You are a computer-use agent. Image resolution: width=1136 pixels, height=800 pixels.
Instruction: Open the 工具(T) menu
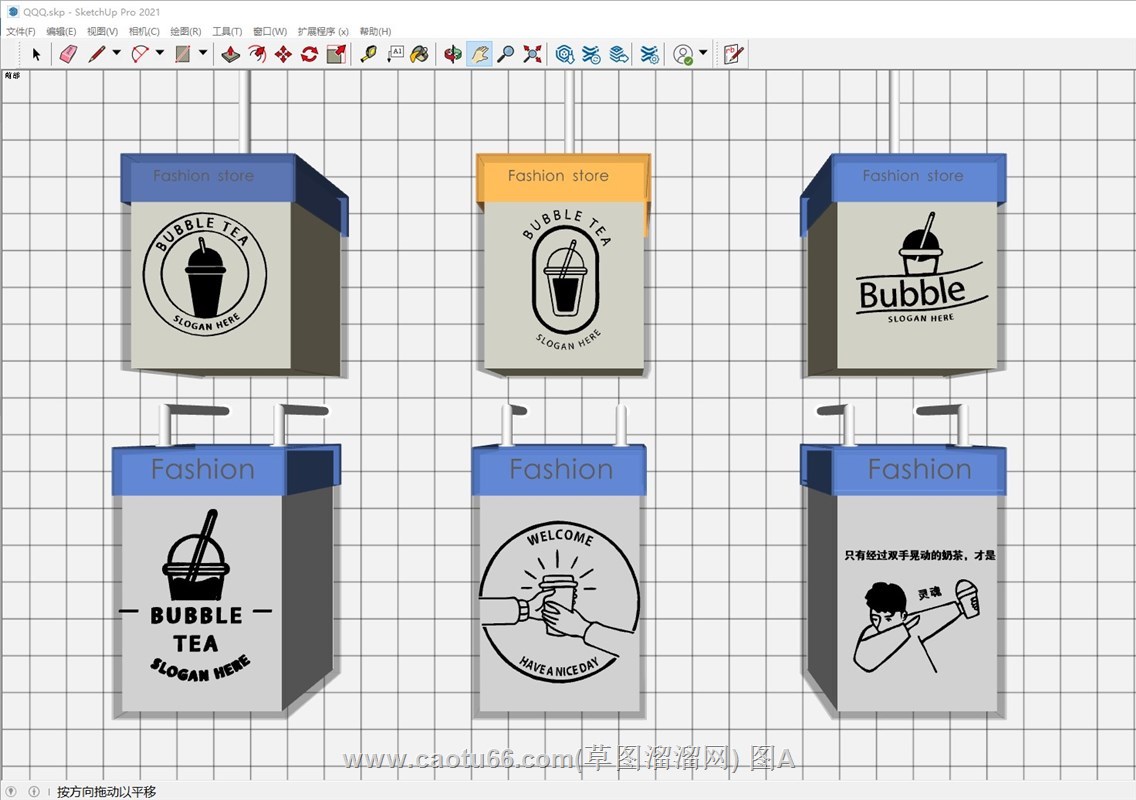pyautogui.click(x=227, y=31)
